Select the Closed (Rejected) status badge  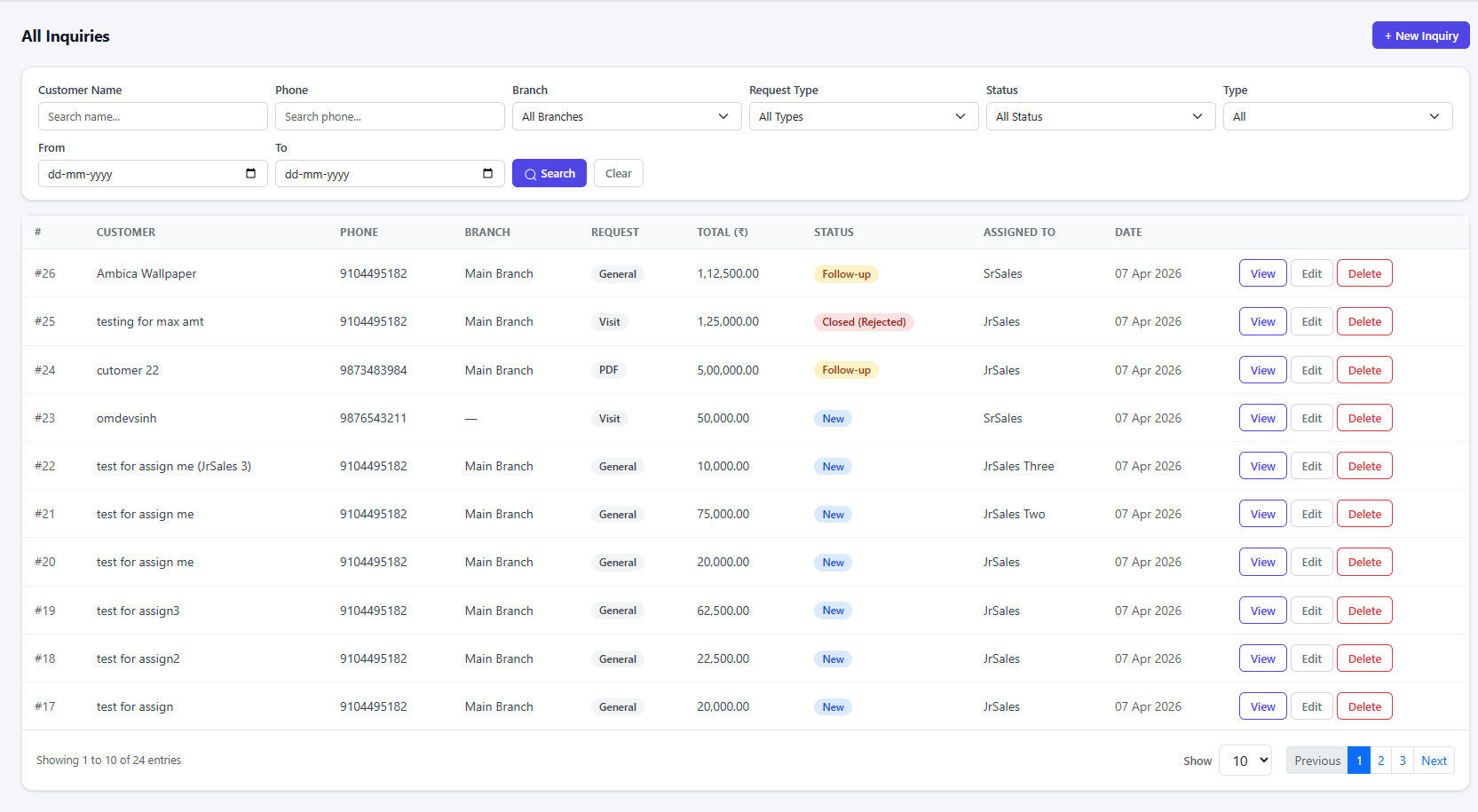[x=864, y=322]
